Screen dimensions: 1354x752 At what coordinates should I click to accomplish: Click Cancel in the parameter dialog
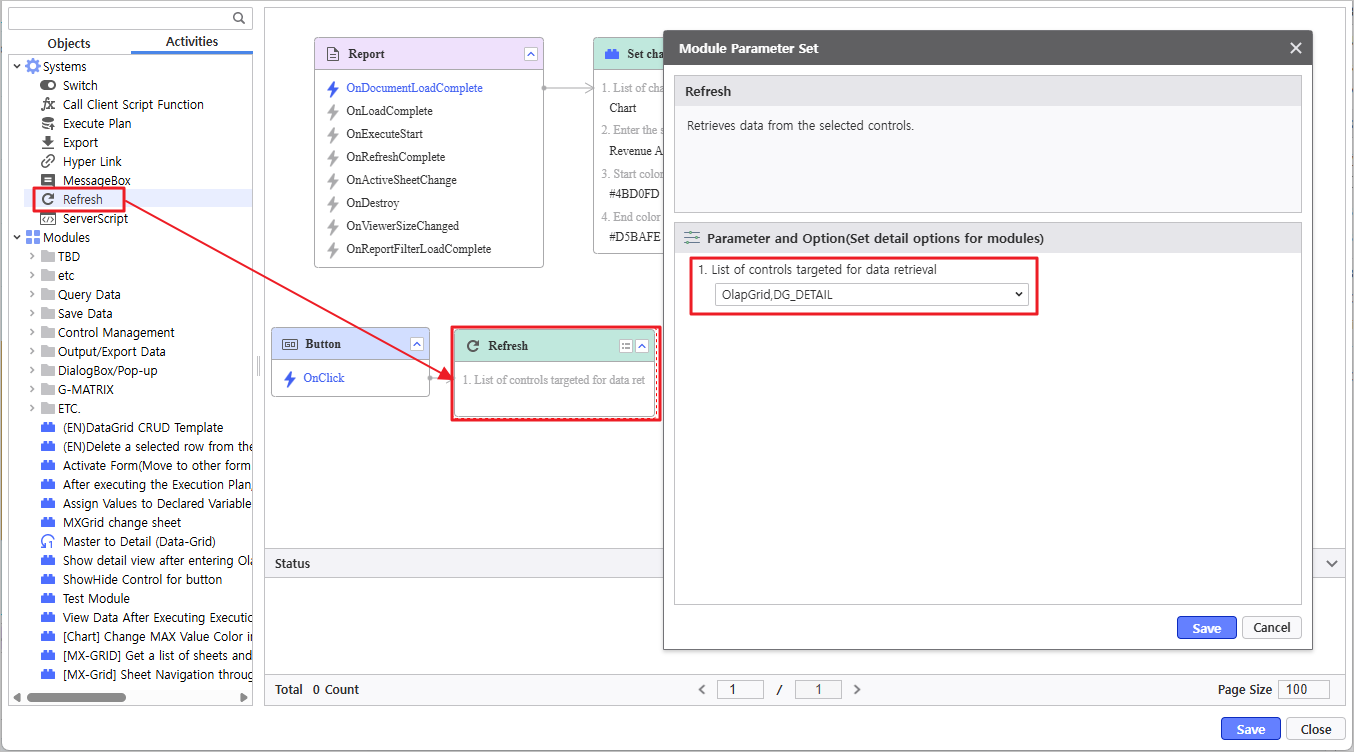(x=1271, y=628)
